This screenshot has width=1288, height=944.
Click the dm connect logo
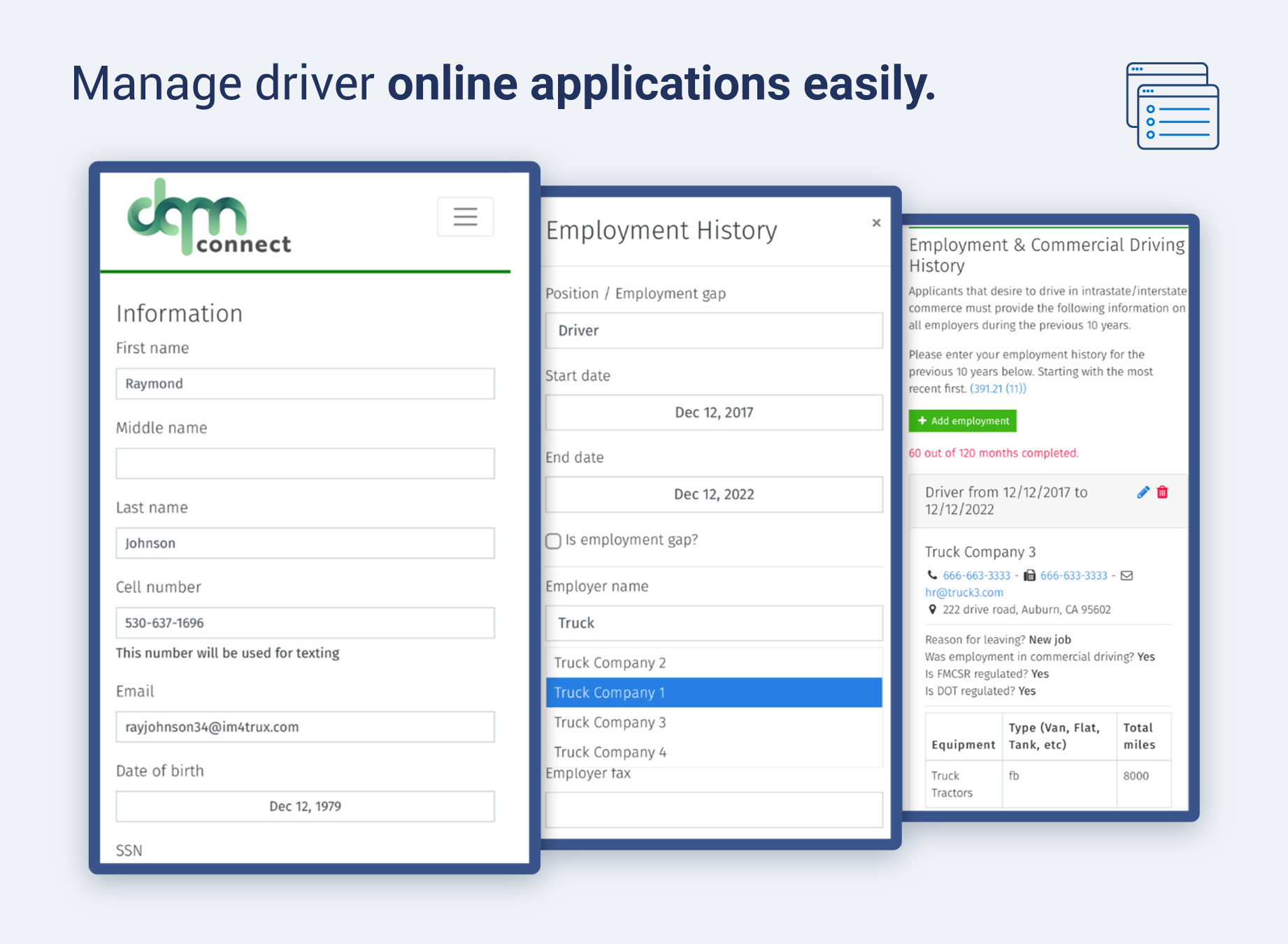pyautogui.click(x=209, y=217)
